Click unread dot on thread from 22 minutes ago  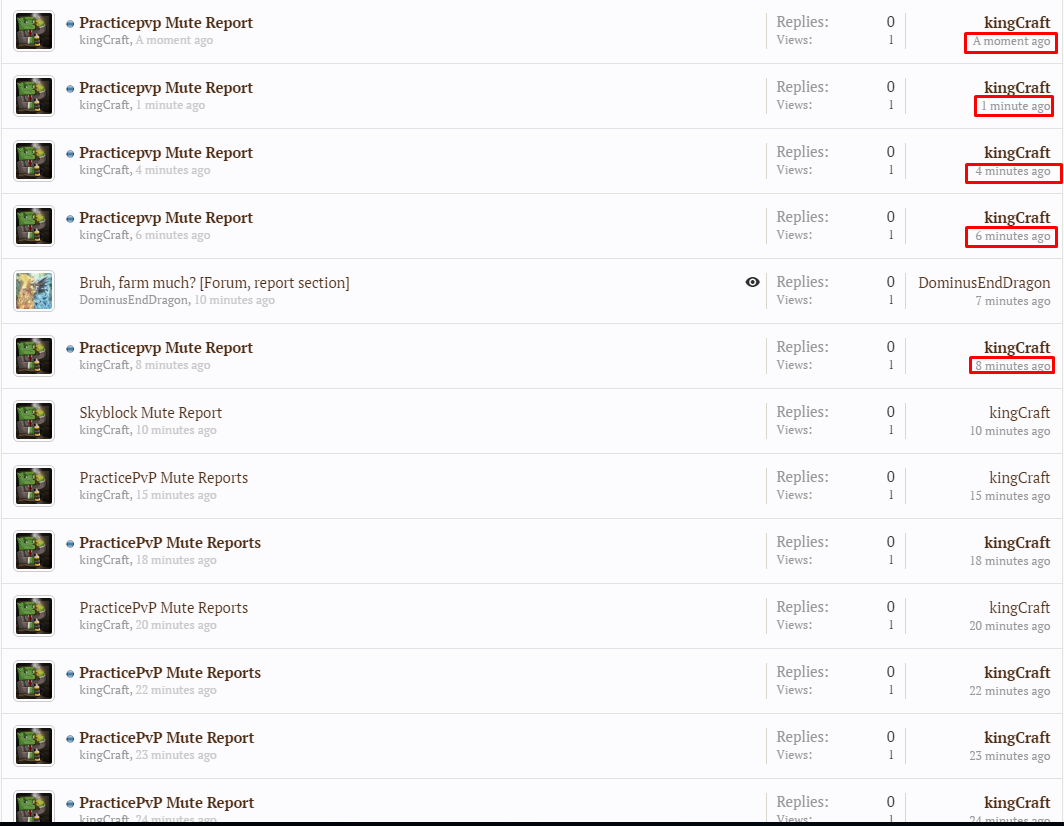click(x=70, y=674)
